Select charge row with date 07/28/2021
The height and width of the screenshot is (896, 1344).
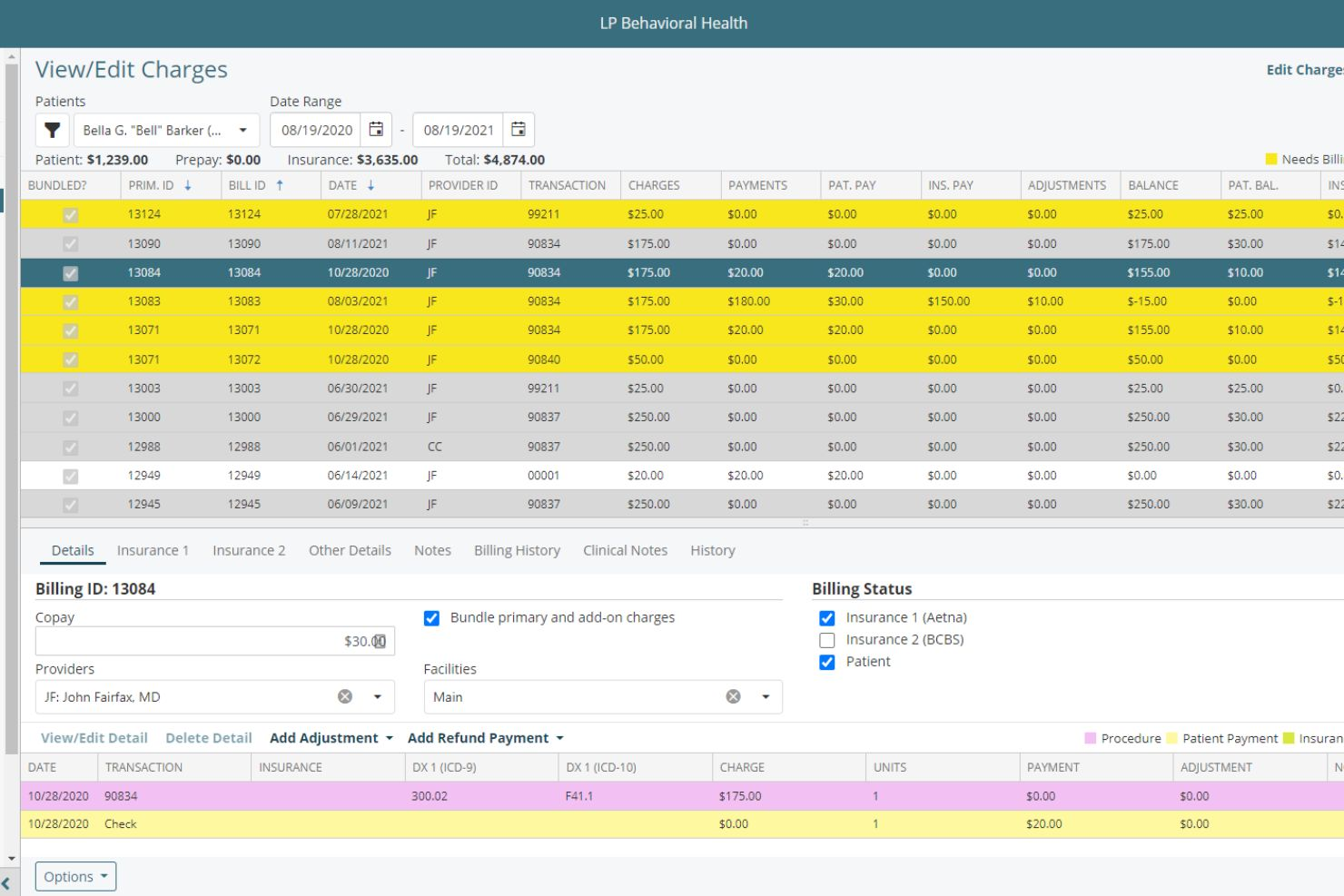tap(682, 214)
